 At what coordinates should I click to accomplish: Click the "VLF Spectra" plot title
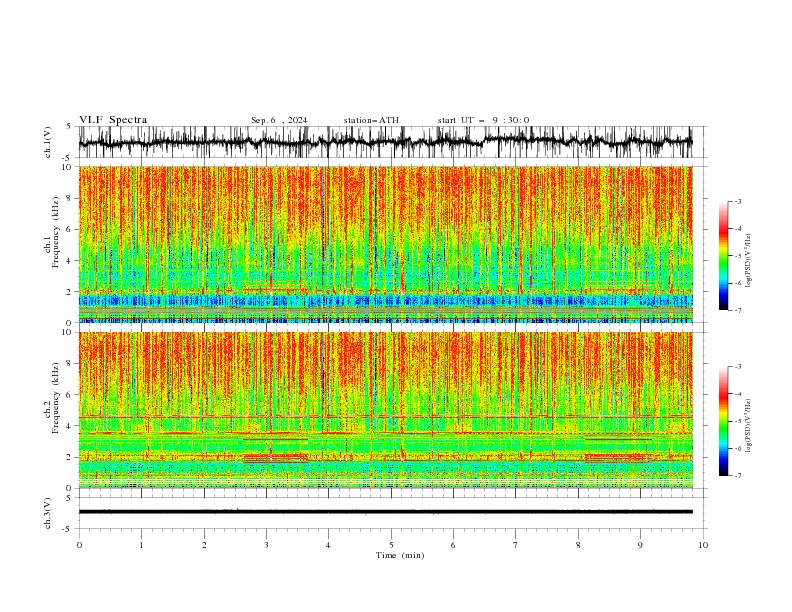pyautogui.click(x=113, y=120)
